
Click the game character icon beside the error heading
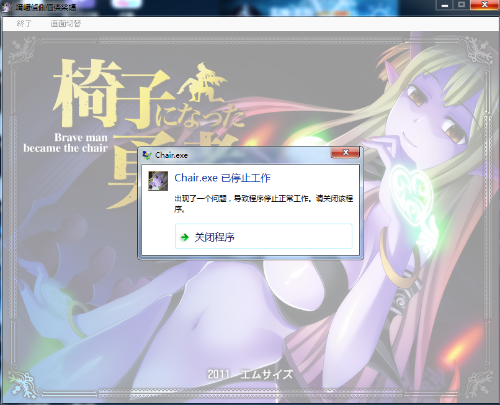click(x=158, y=181)
